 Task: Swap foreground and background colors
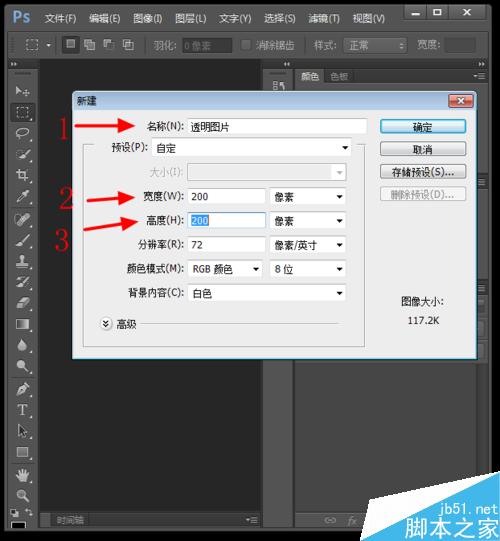click(29, 512)
